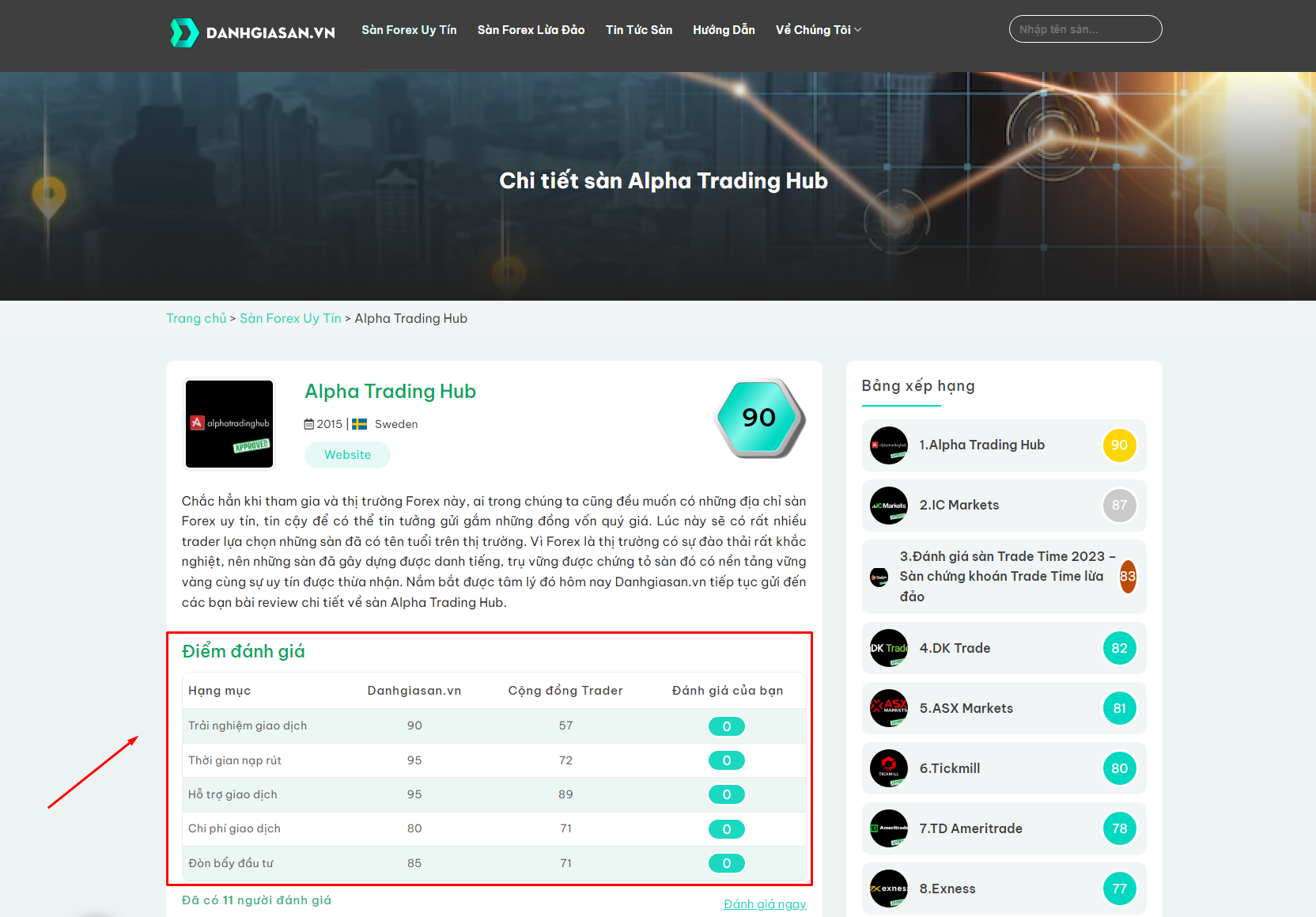Click your rating badge for Đòn bẩy đầu tư
This screenshot has width=1316, height=917.
coord(726,863)
